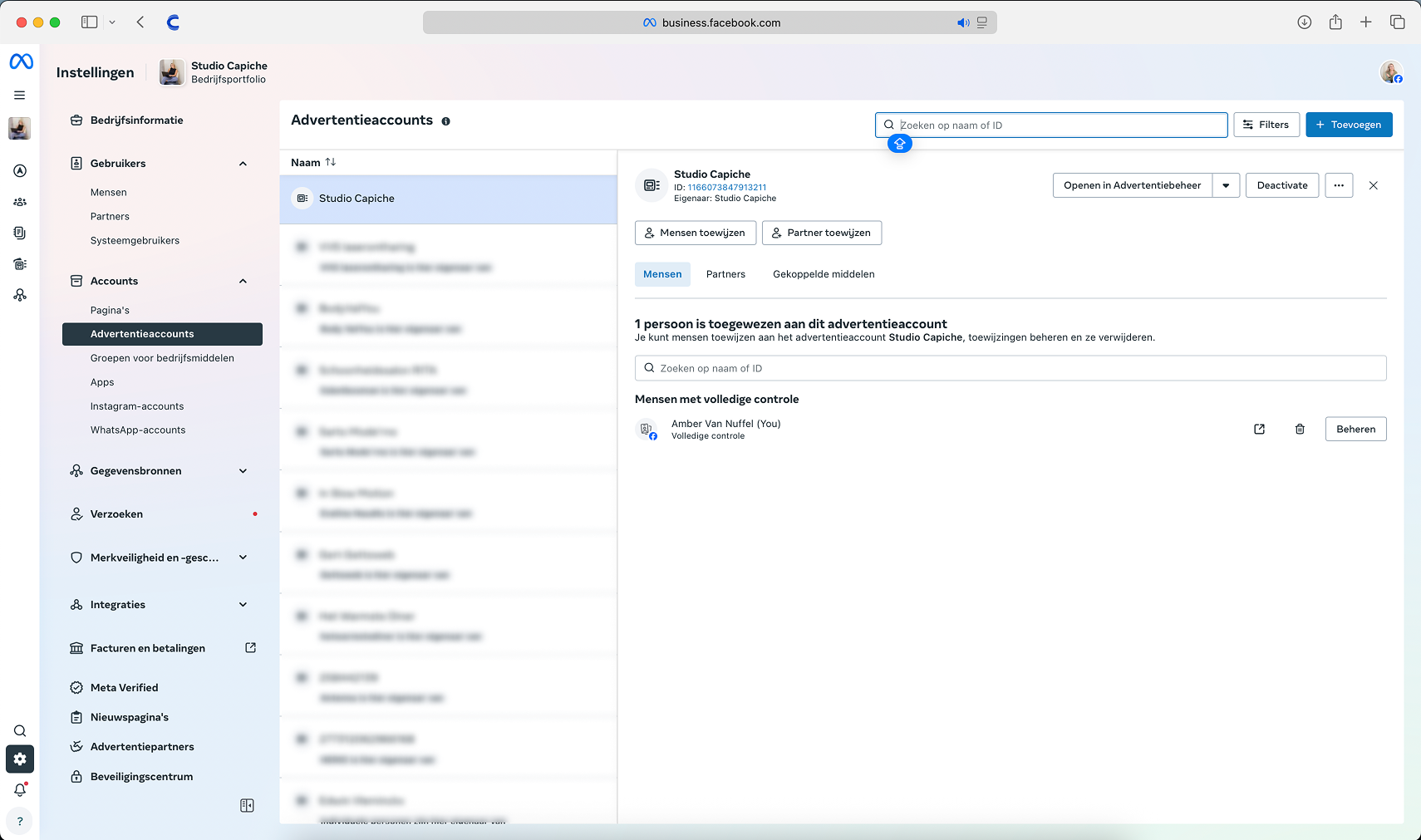Collapse the settings navigation panel icon

coord(247,806)
